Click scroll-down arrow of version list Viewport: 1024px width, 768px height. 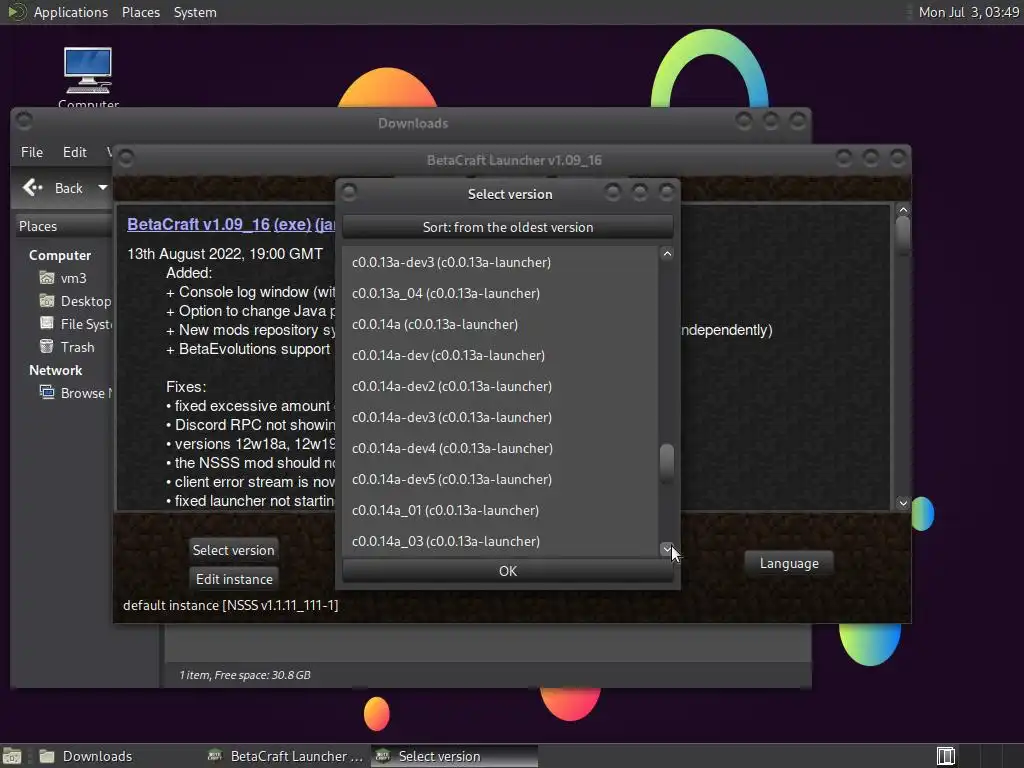[667, 549]
